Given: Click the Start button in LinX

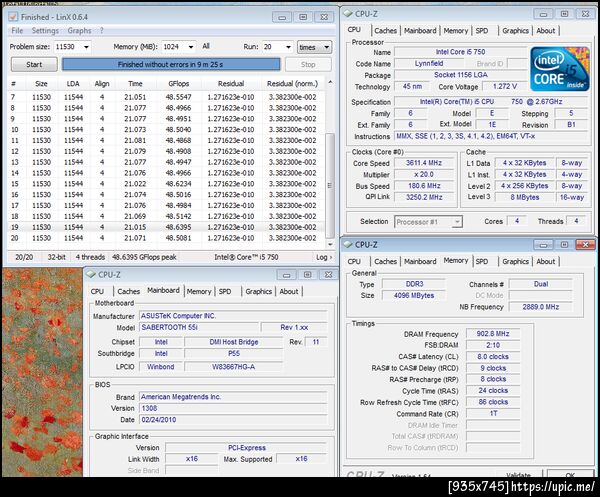Looking at the screenshot, I should tap(34, 64).
